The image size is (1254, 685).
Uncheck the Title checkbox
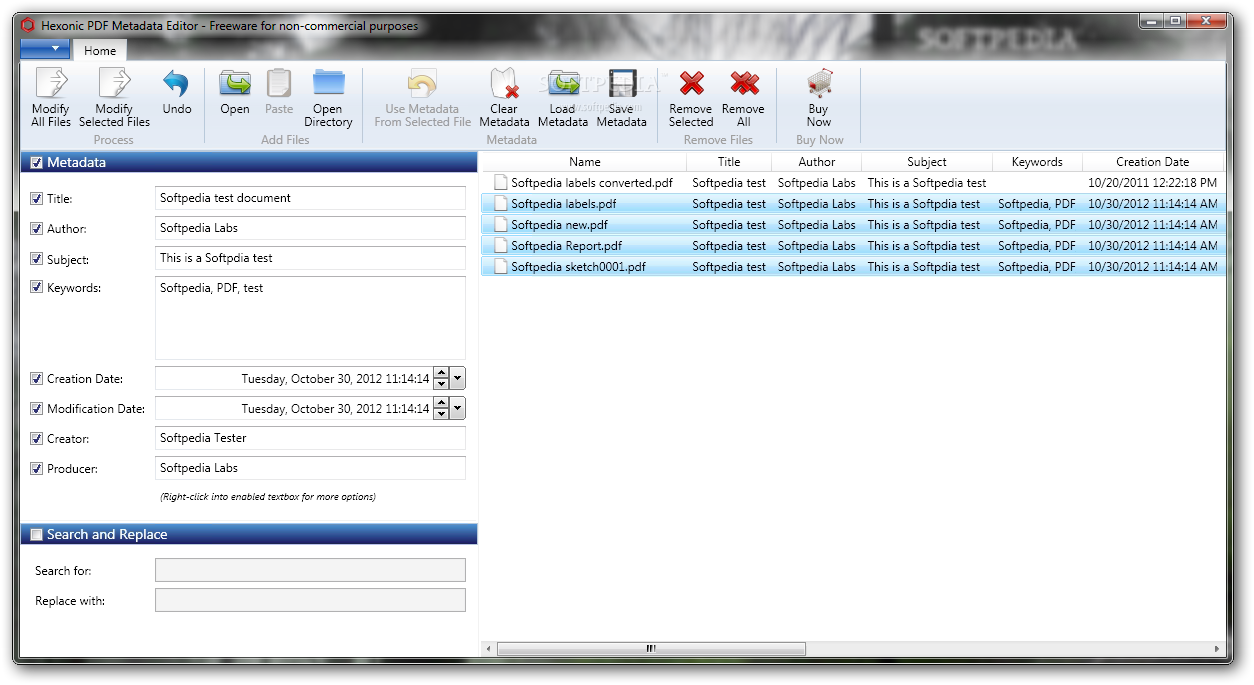point(37,199)
